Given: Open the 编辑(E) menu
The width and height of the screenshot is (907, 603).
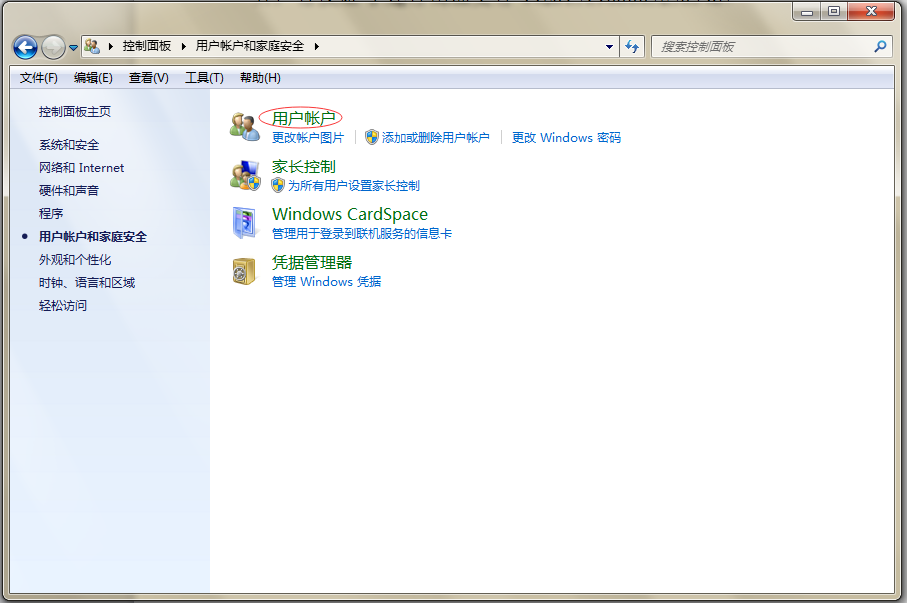Looking at the screenshot, I should 93,78.
